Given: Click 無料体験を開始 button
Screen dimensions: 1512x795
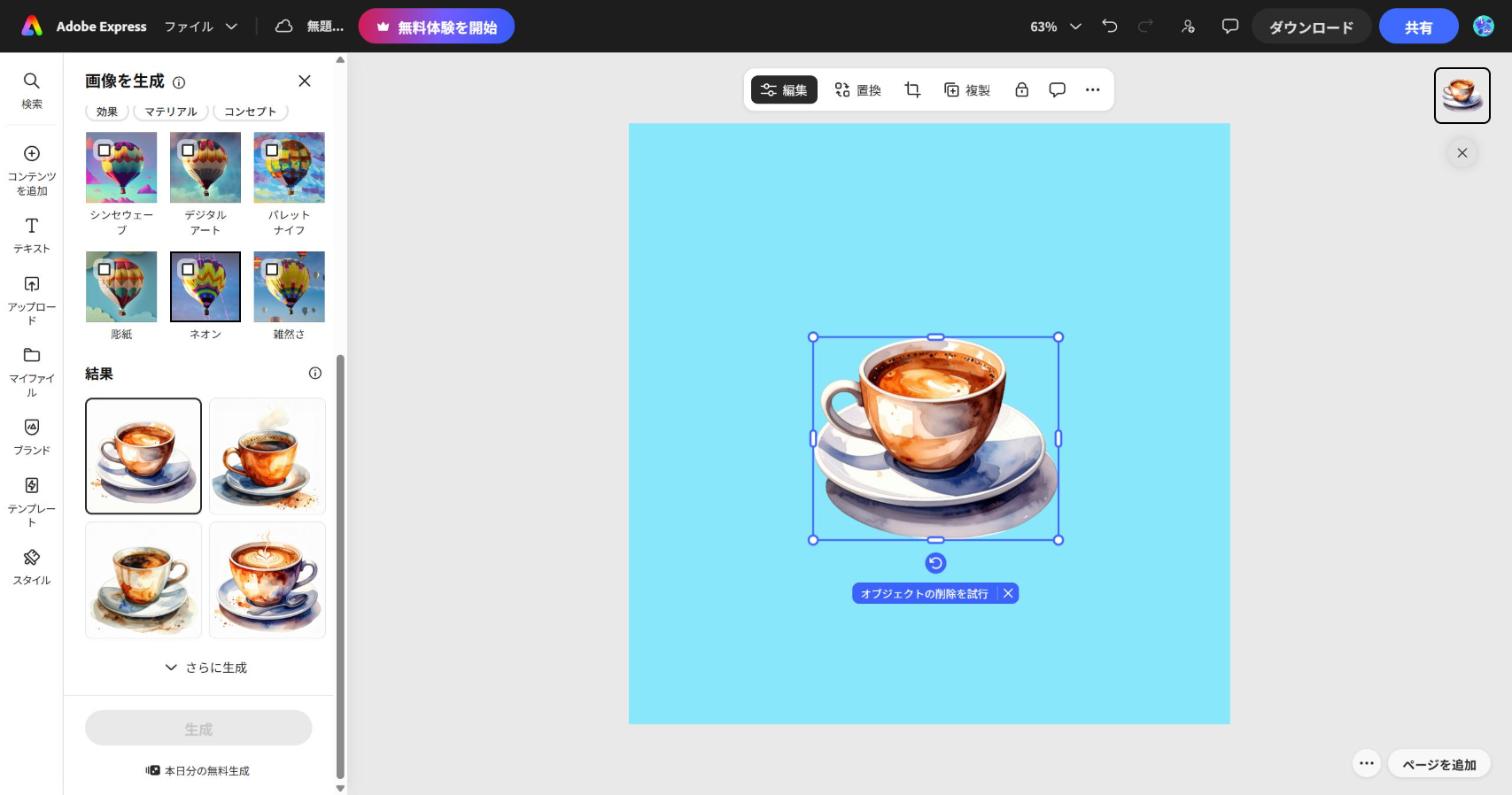Looking at the screenshot, I should coord(436,27).
